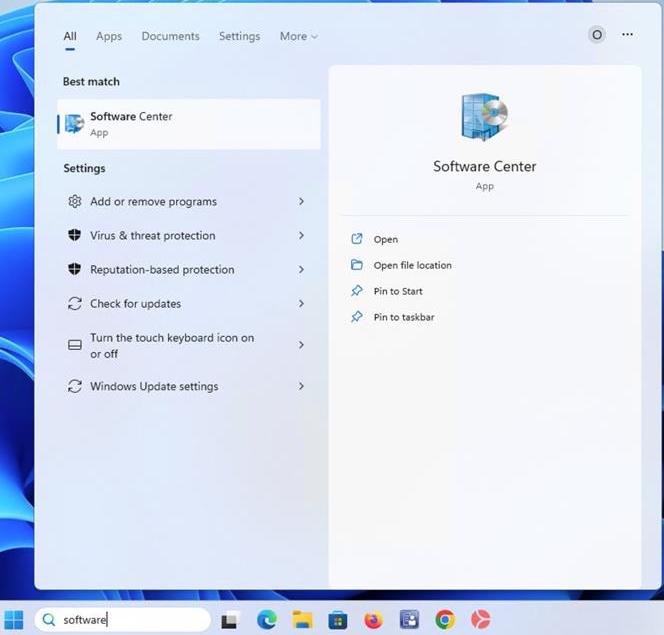The width and height of the screenshot is (664, 635).
Task: Click the large Software Center icon in the preview pane
Action: (x=484, y=118)
